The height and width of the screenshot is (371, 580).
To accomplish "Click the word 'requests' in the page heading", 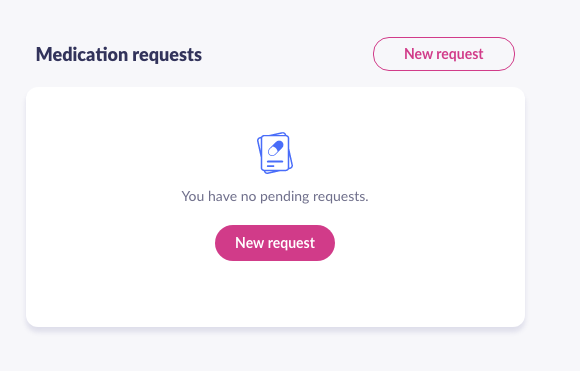I will click(167, 56).
